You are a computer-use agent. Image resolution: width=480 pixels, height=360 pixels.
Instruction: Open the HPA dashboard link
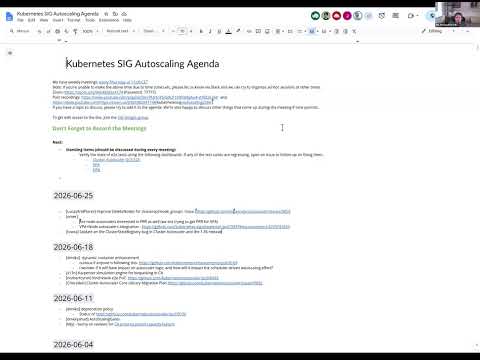[x=96, y=170]
